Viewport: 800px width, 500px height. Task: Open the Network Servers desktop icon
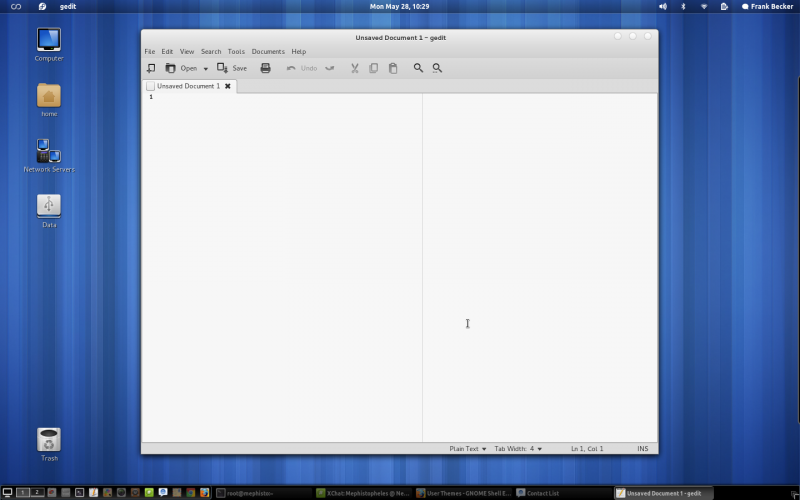click(49, 156)
